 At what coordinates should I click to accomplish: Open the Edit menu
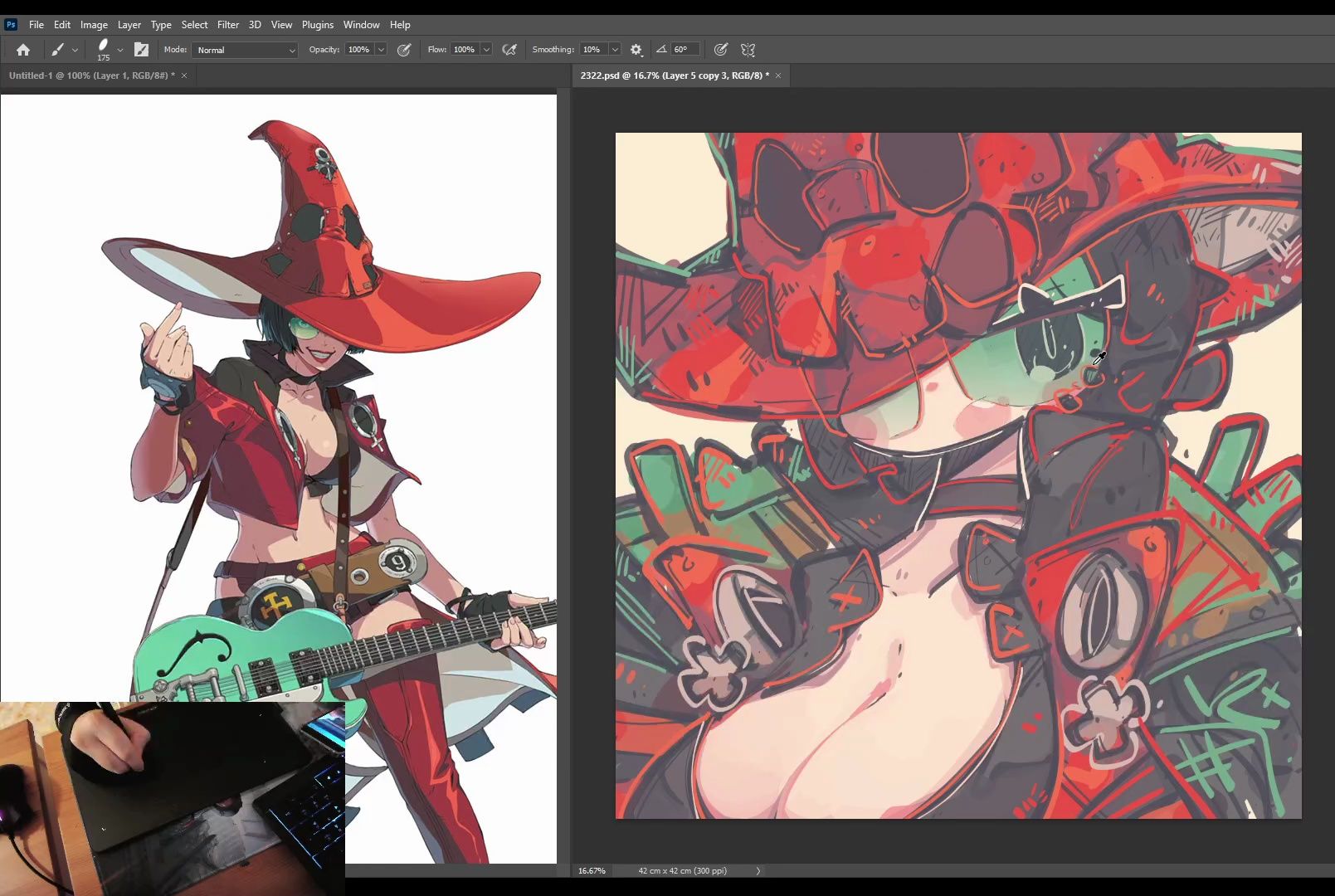point(62,25)
